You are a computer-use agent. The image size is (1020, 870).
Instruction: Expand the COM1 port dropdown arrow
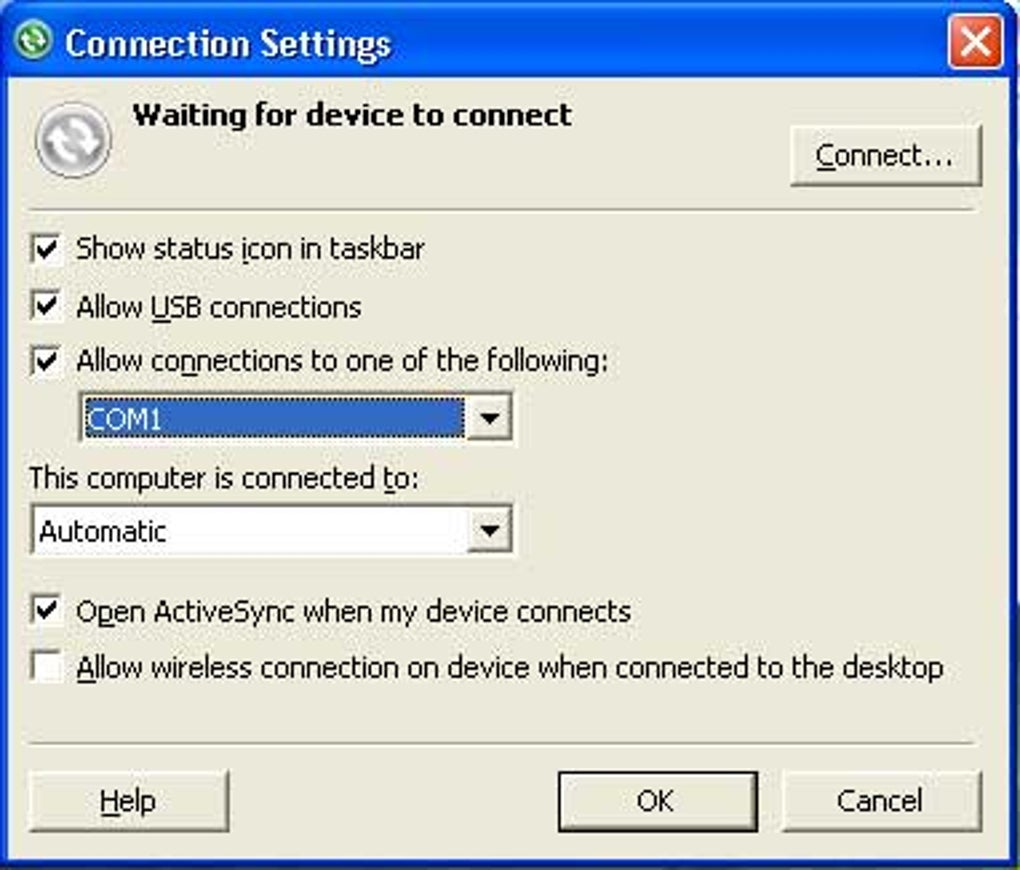tap(489, 418)
